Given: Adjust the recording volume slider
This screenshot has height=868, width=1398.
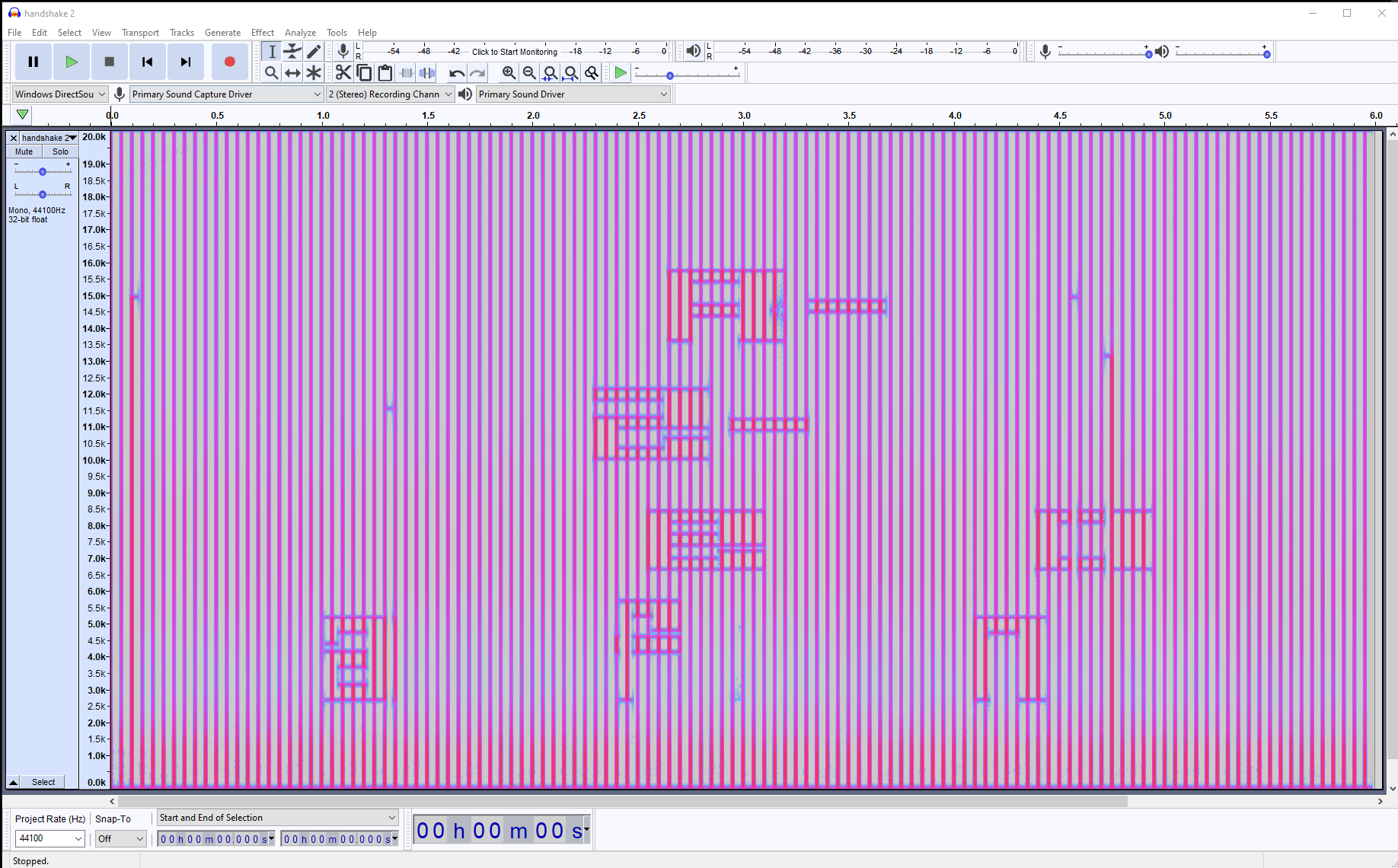Looking at the screenshot, I should click(1104, 53).
